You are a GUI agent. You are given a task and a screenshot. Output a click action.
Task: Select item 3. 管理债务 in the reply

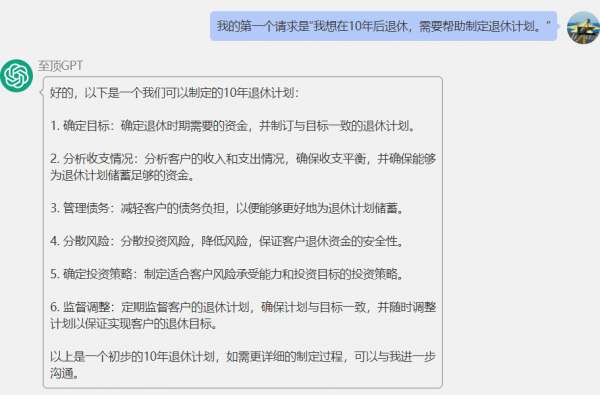(227, 208)
